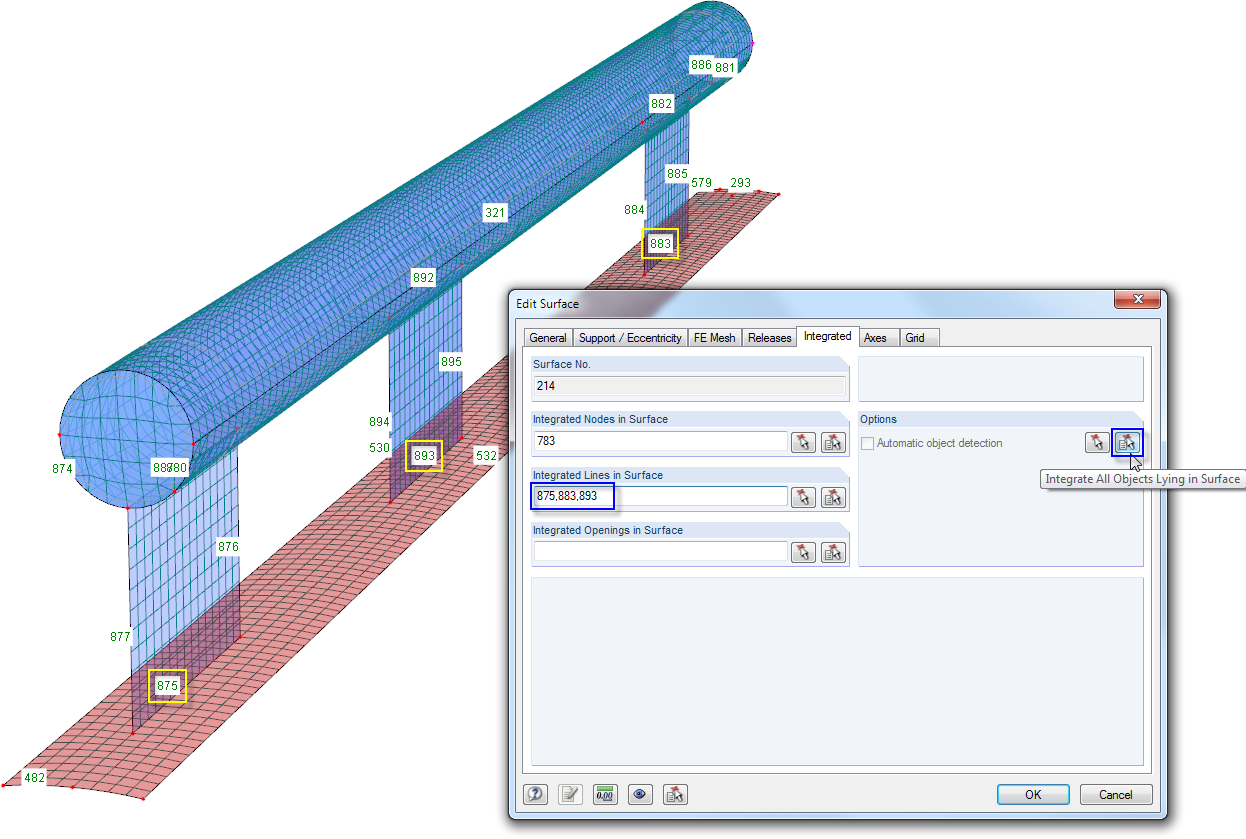Switch to the General tab
Viewport: 1246px width, 839px height.
(547, 337)
